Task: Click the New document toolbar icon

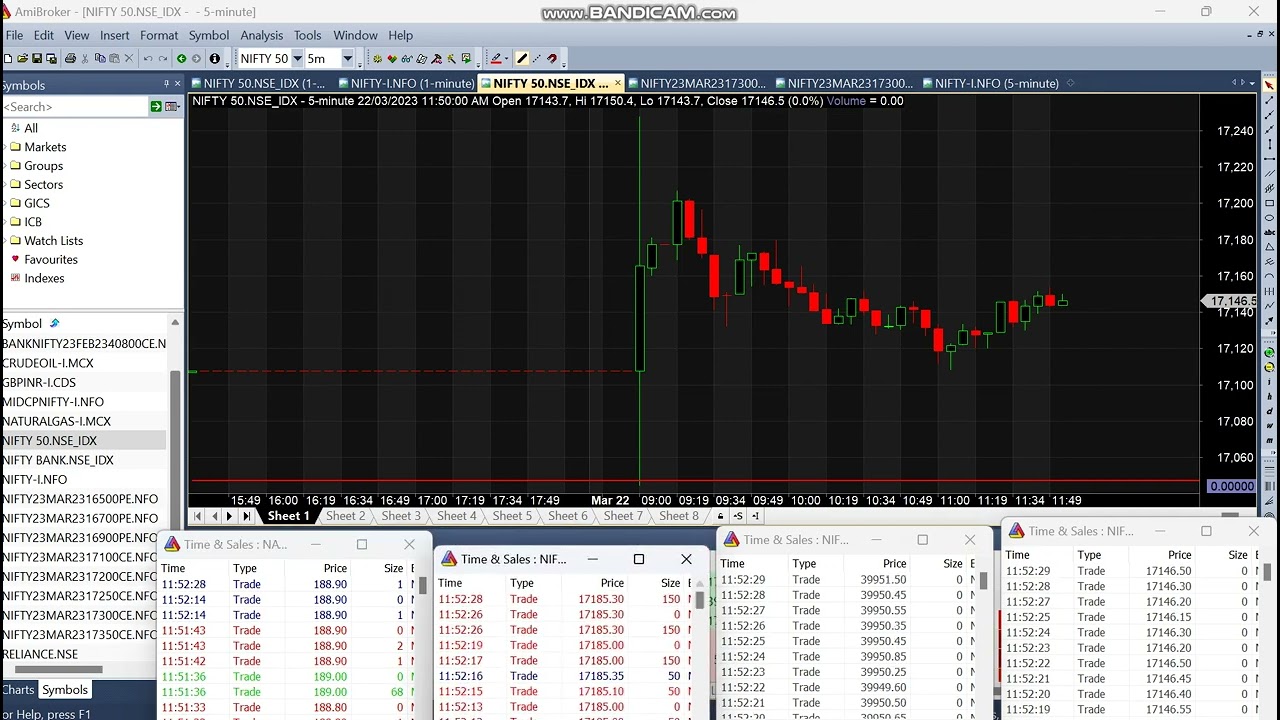Action: coord(8,58)
